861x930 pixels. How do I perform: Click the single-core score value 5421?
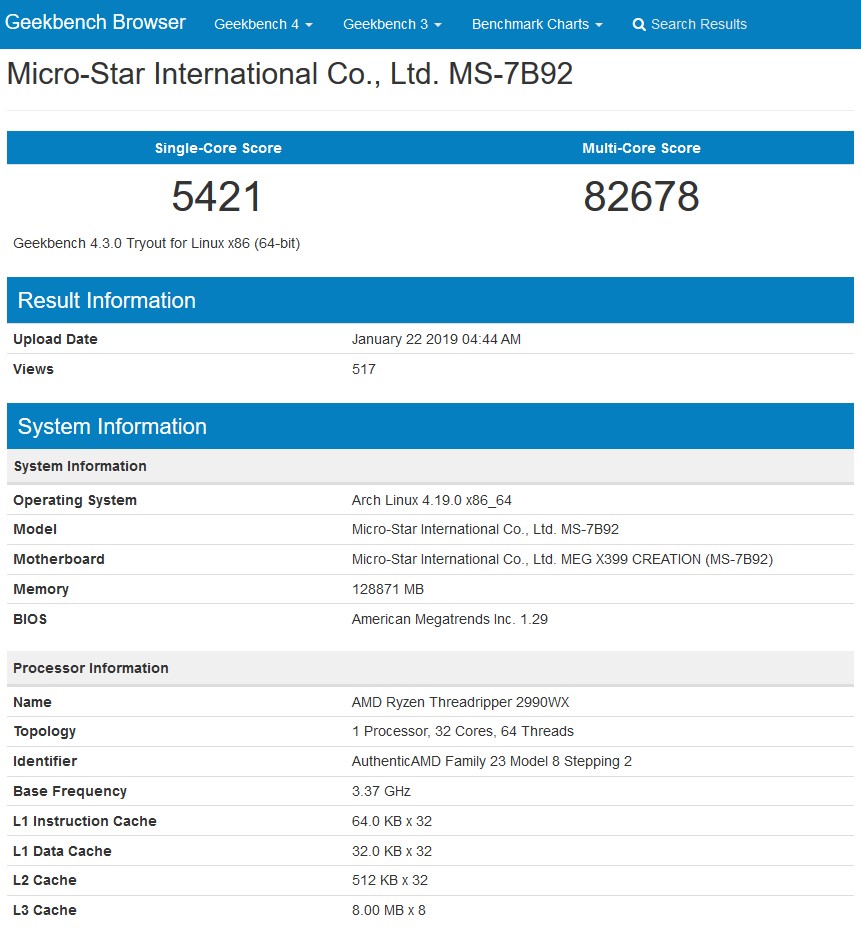click(x=216, y=196)
